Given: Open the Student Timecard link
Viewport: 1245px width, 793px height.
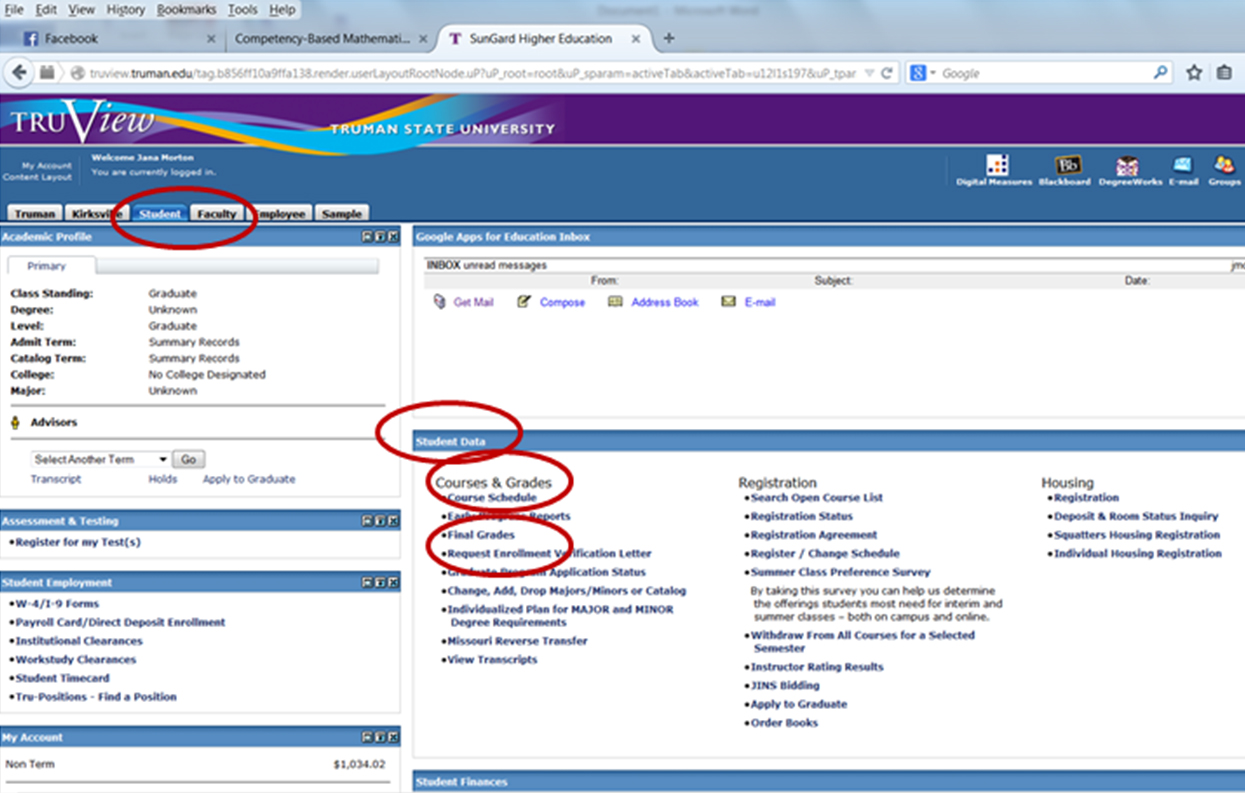Looking at the screenshot, I should tap(63, 678).
